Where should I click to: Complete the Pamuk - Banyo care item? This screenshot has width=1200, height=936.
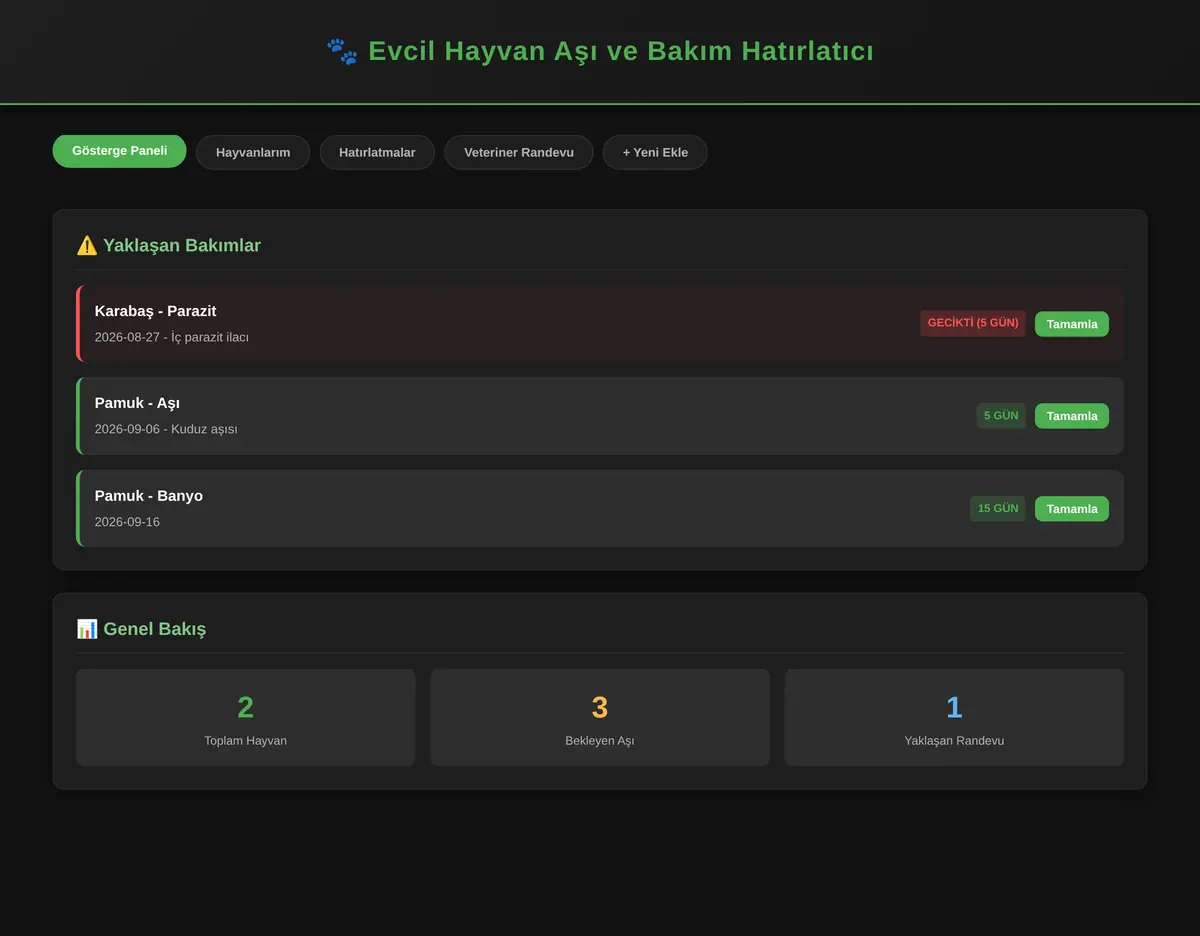(x=1072, y=509)
